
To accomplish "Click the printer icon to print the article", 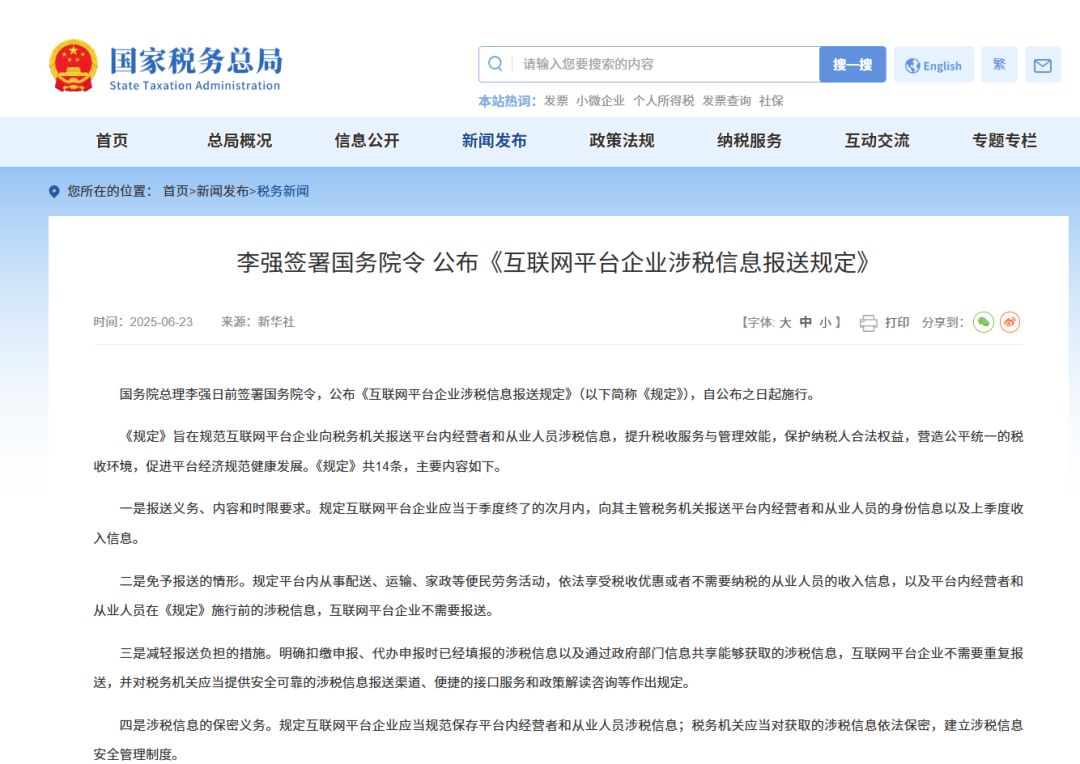I will pos(866,322).
